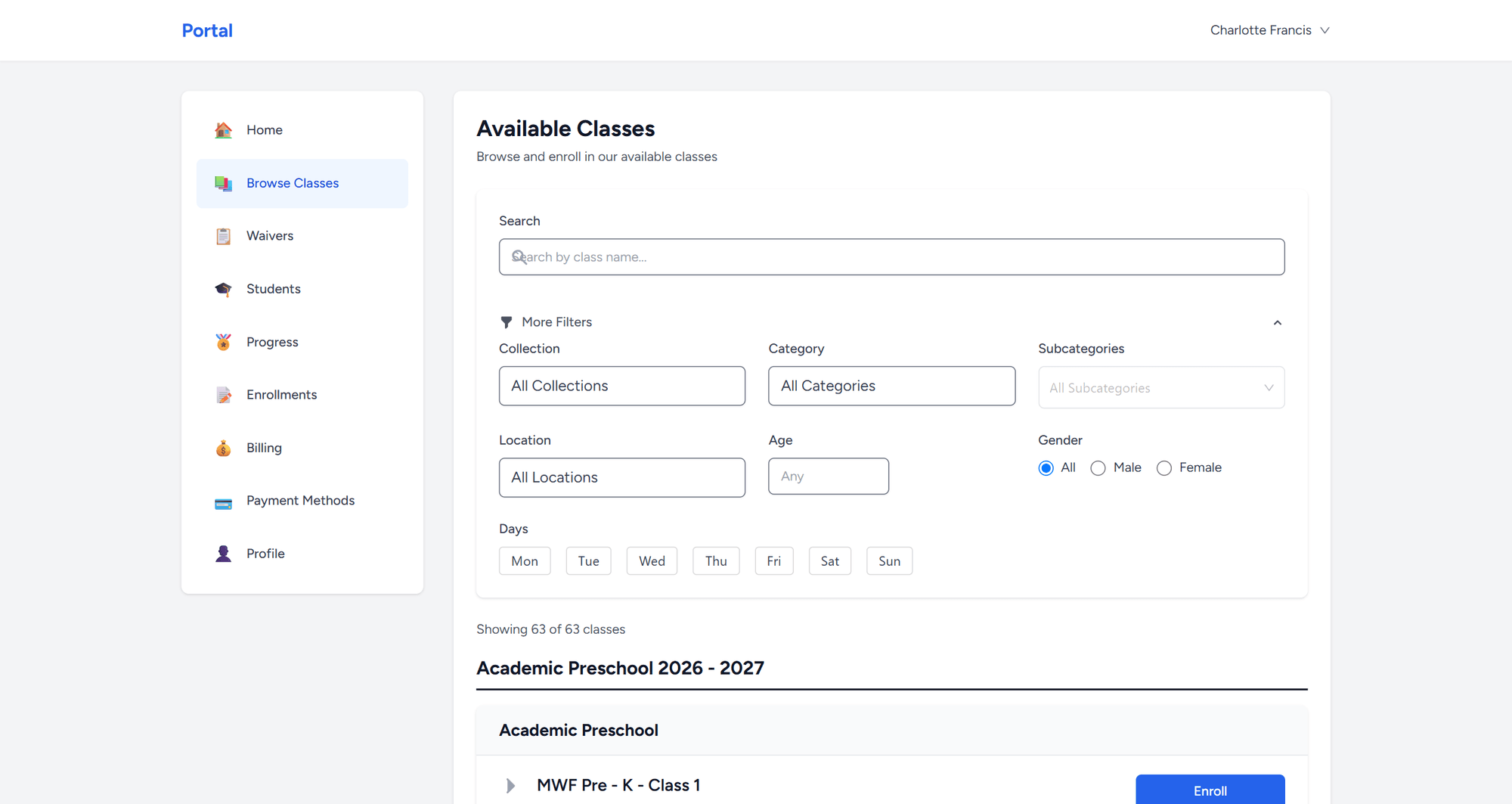Viewport: 1512px width, 804px height.
Task: Open the Payment Methods page
Action: coord(302,501)
